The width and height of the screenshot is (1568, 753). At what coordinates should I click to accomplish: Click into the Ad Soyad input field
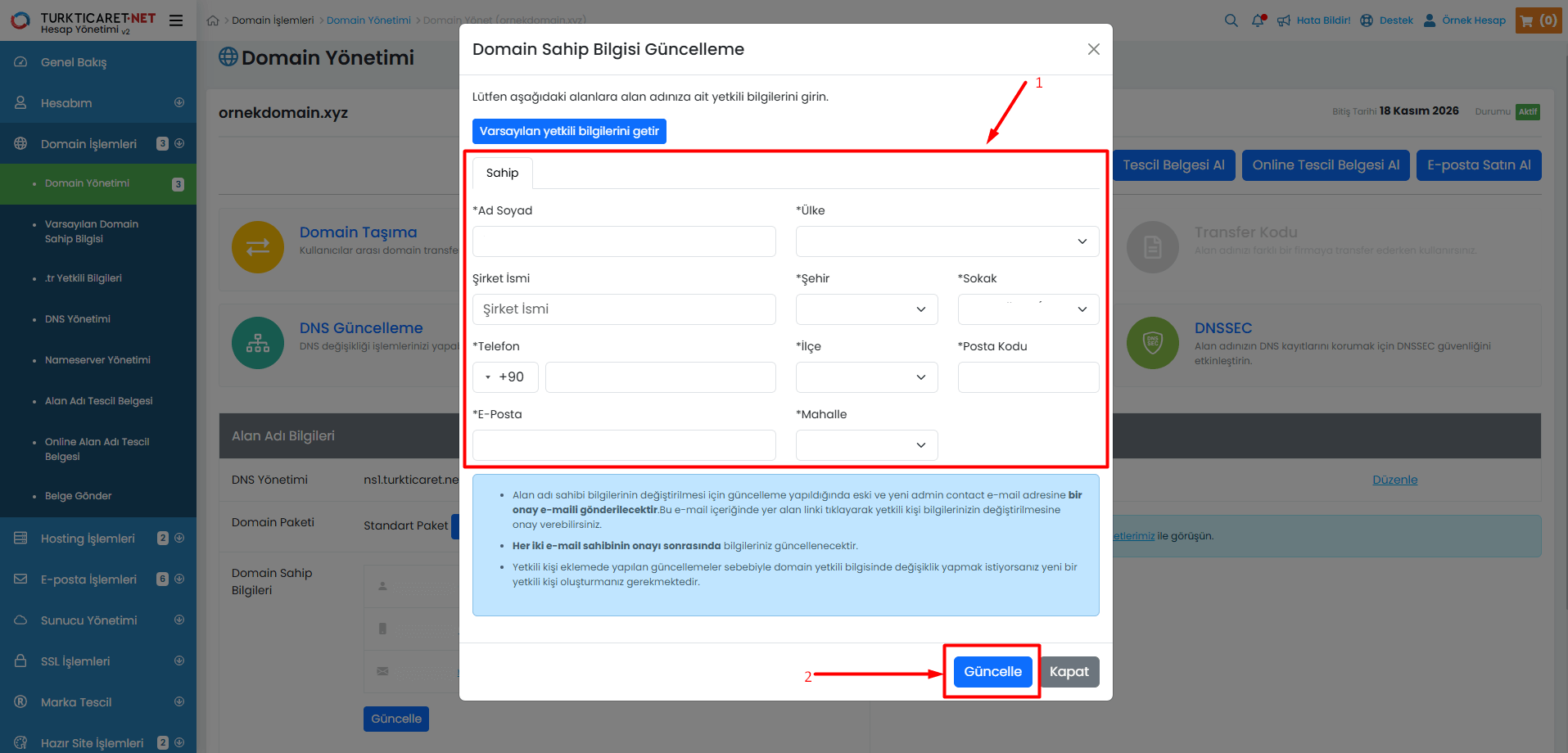point(624,241)
